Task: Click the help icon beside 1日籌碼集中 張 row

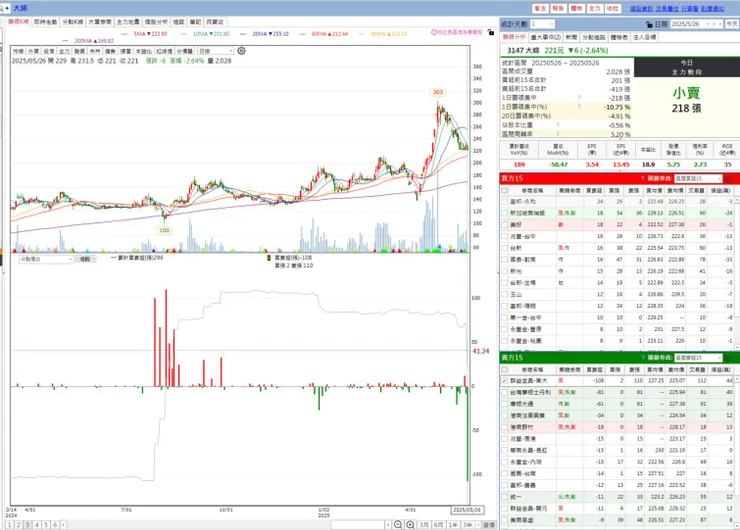Action: coord(579,98)
